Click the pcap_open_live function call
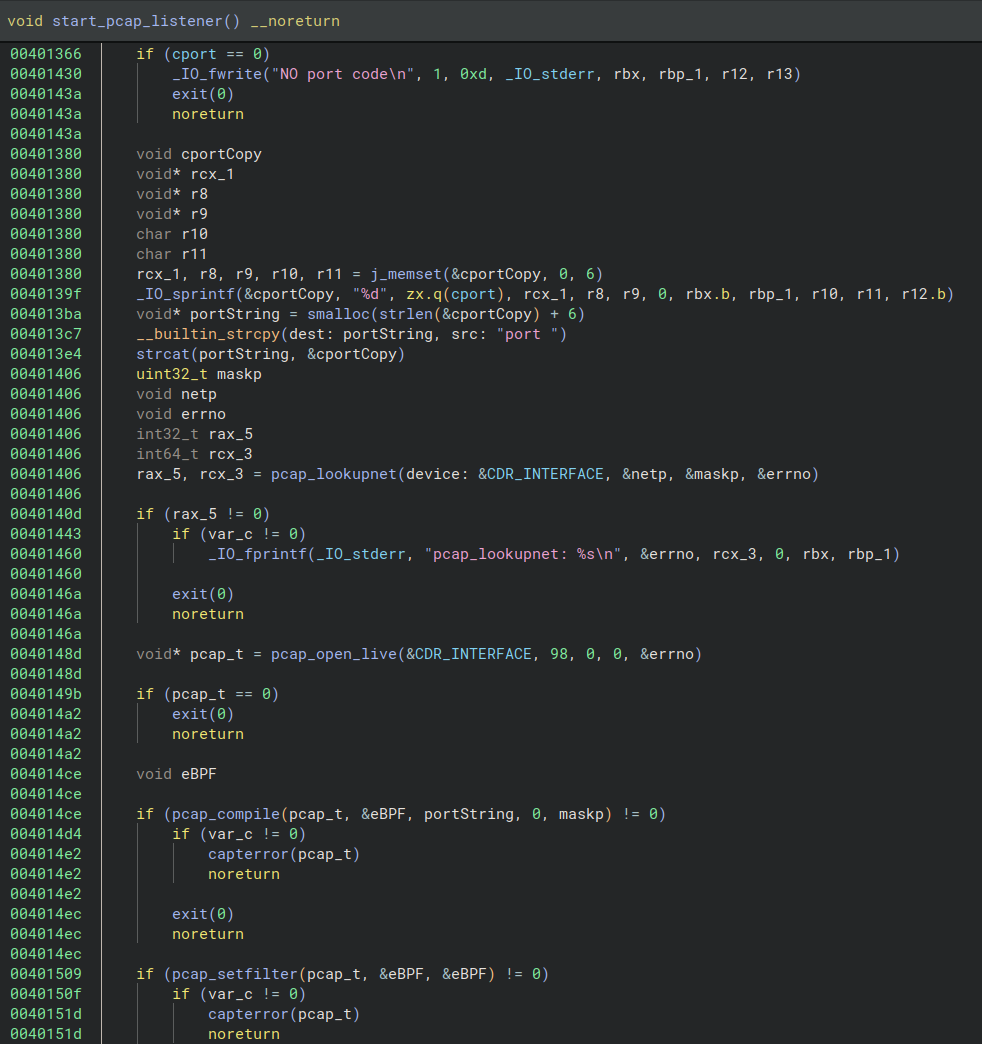 [334, 653]
